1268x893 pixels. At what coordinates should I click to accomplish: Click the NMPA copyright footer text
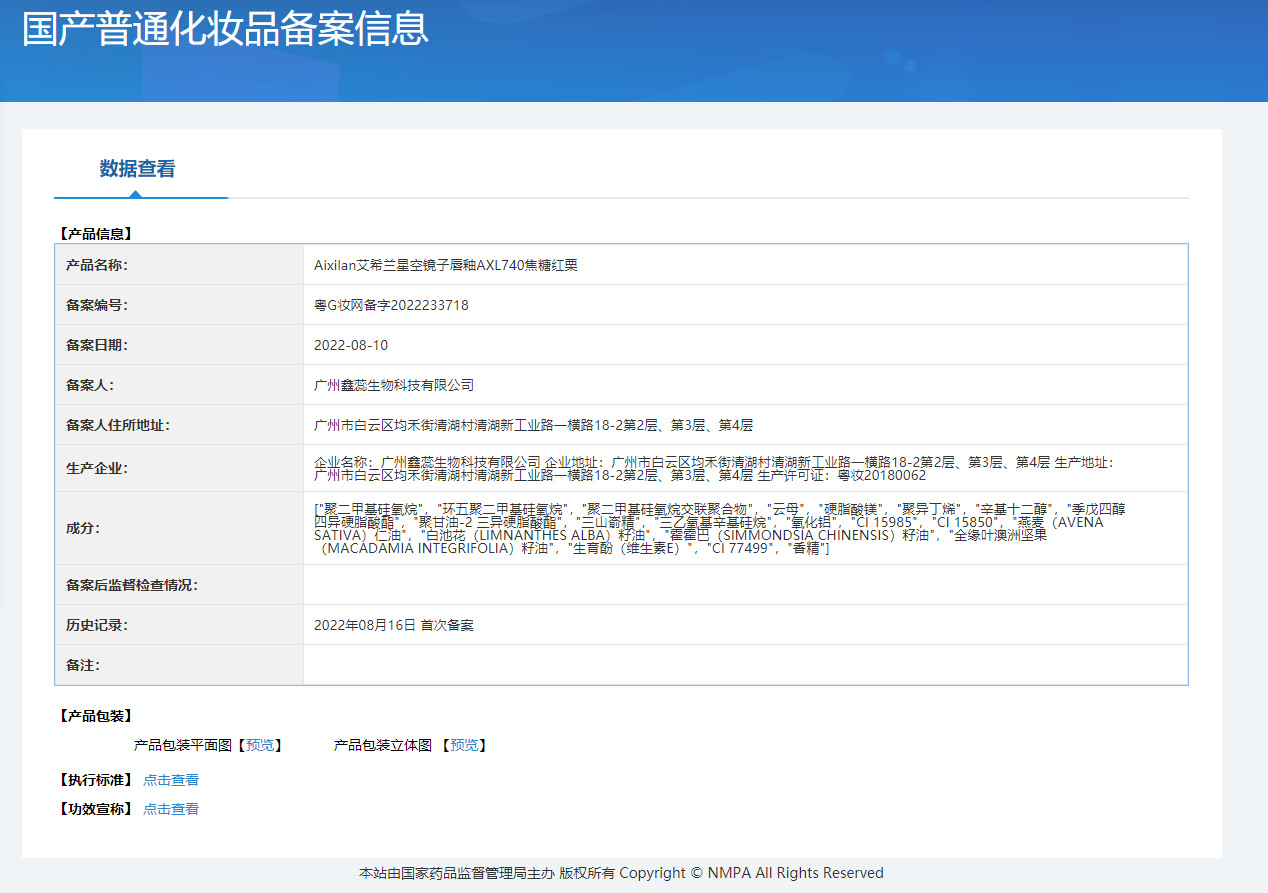point(621,873)
